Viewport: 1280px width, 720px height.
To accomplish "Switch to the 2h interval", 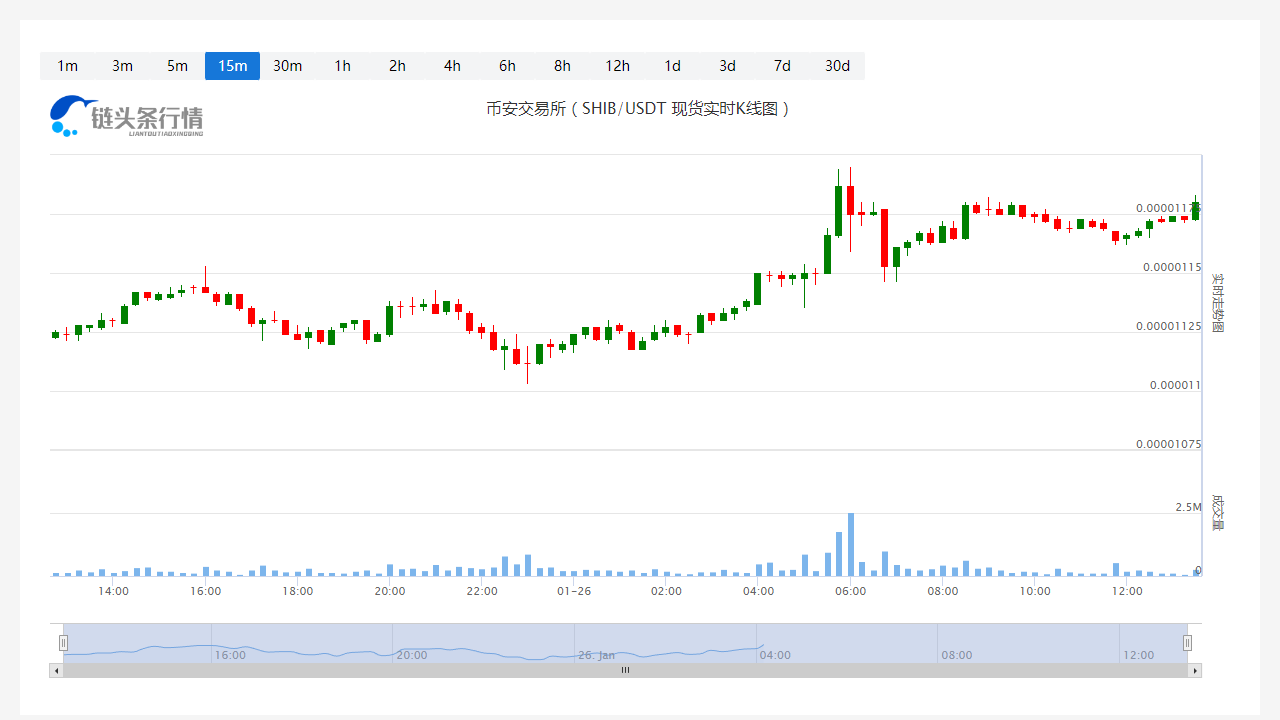I will click(397, 66).
